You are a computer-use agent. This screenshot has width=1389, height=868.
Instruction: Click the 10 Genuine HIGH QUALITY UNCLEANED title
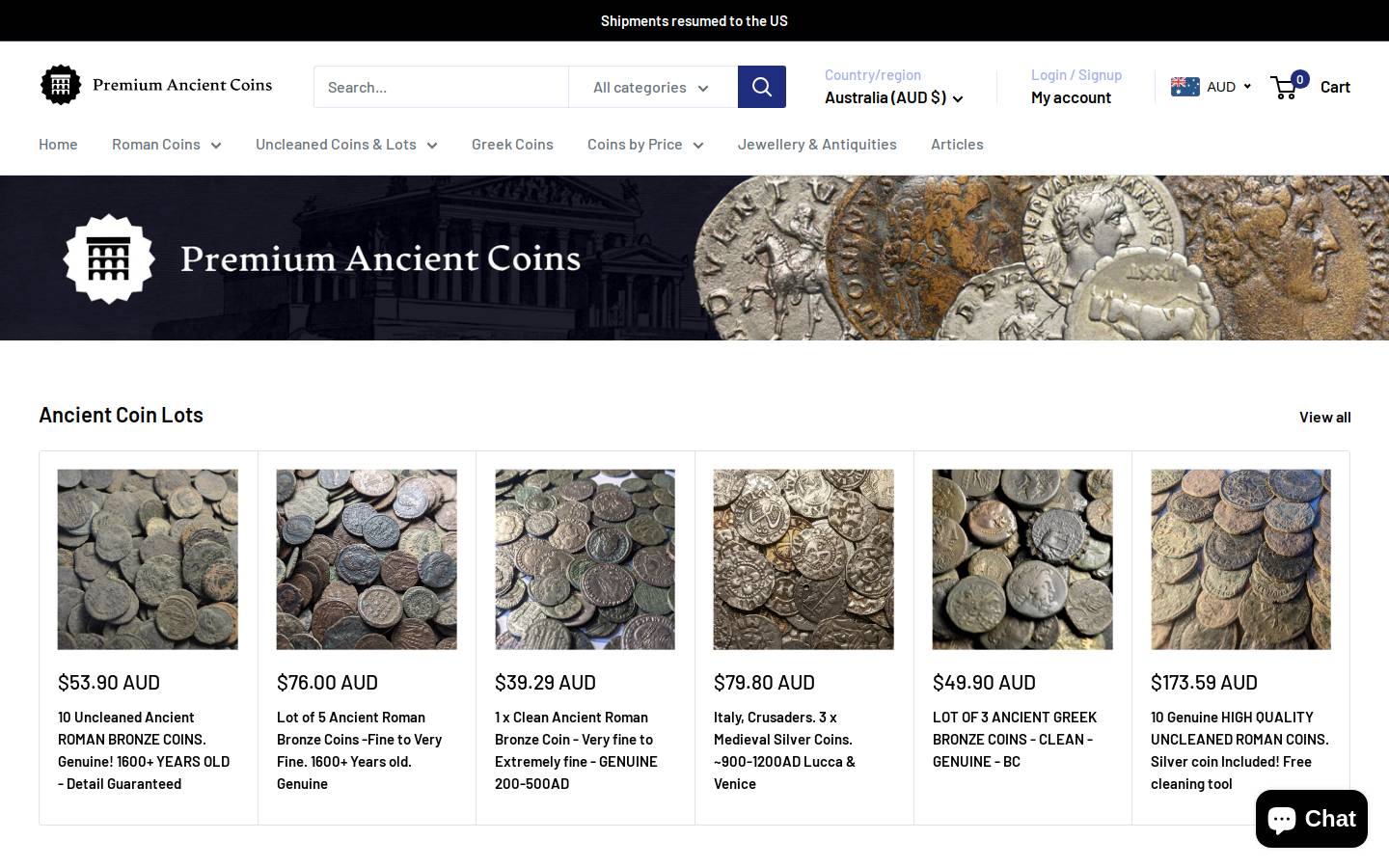pos(1239,750)
